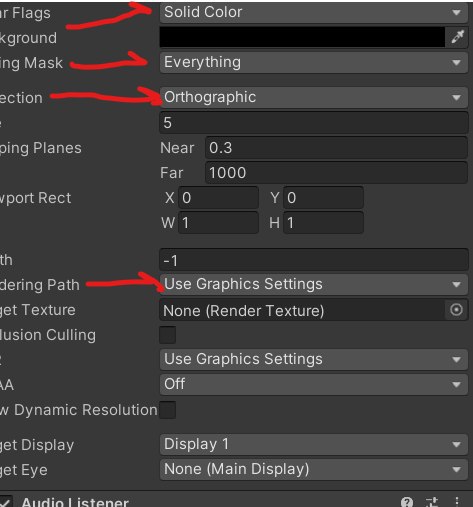Click the Occlusion Culling property label
The height and width of the screenshot is (507, 473).
coord(48,335)
